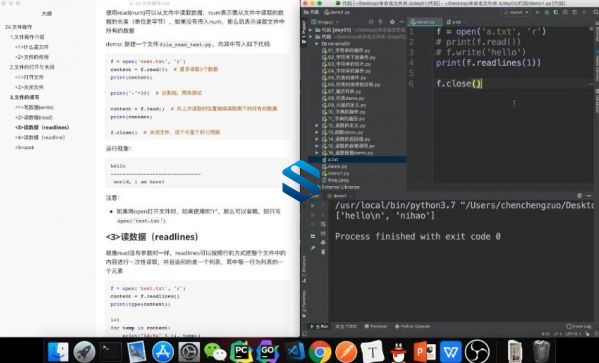Open project panel settings gear
This screenshot has height=363, width=599.
click(x=392, y=22)
